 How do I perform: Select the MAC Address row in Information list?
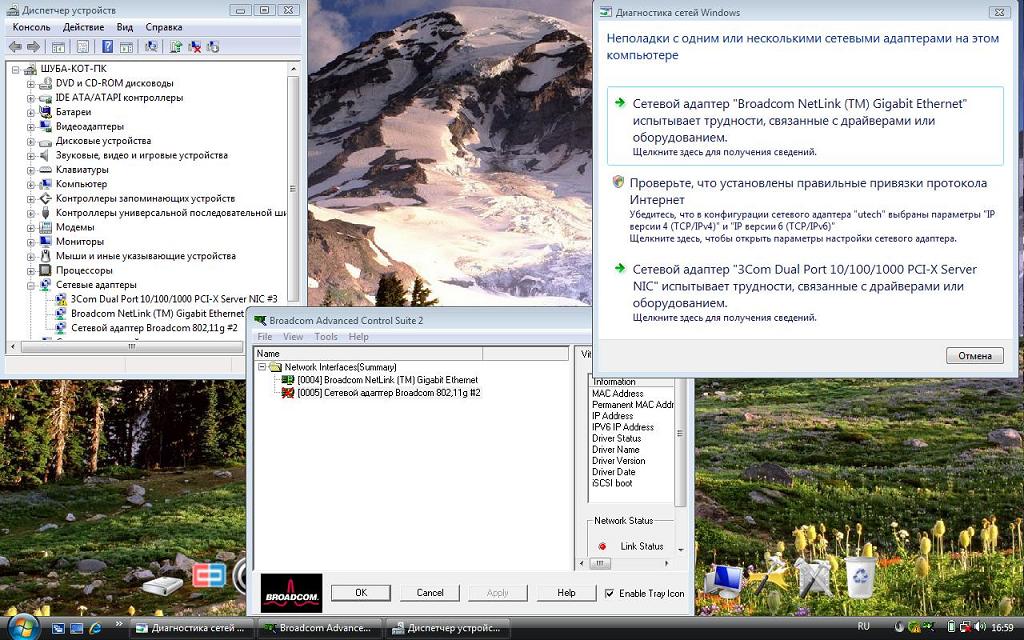point(632,394)
